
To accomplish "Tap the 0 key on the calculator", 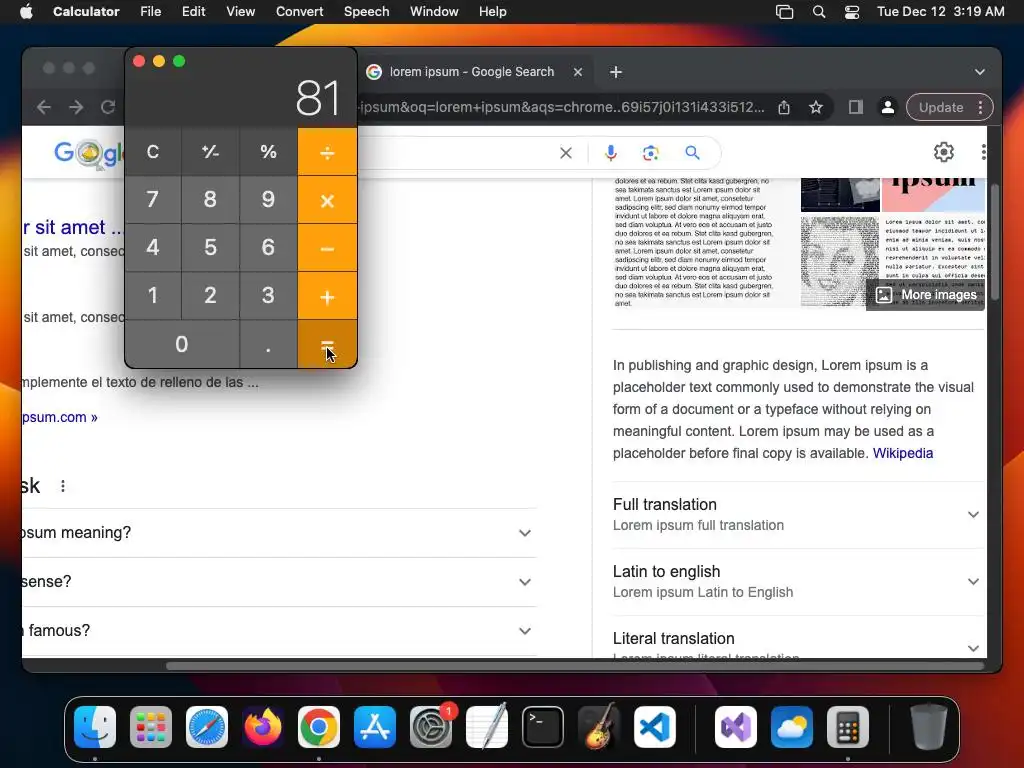I will [182, 344].
